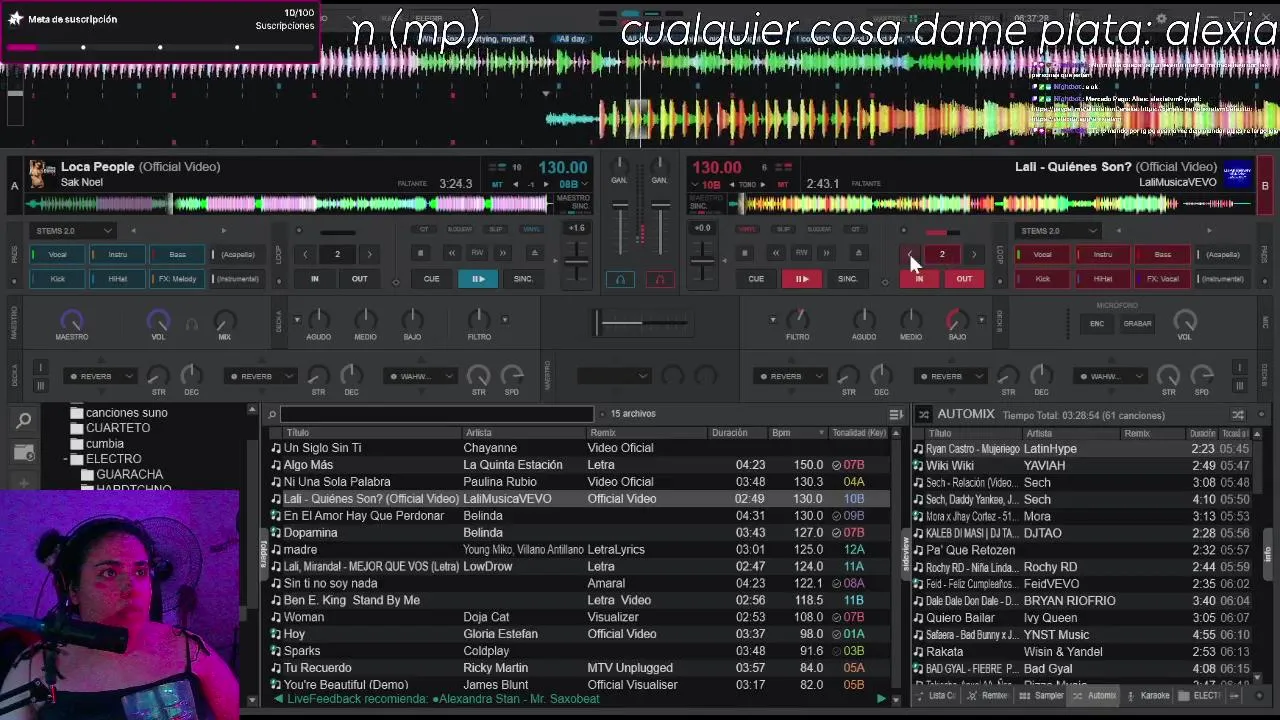1280x720 pixels.
Task: Click deck A letter A indicator
Action: [14, 186]
